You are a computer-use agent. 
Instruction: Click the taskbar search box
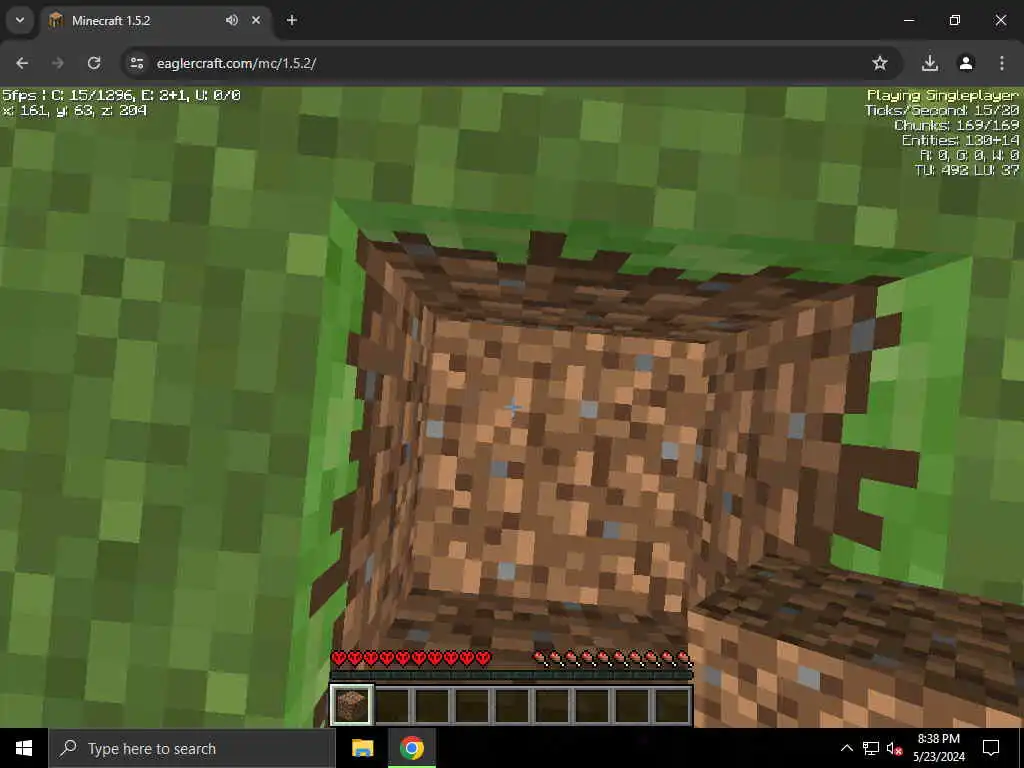click(192, 748)
